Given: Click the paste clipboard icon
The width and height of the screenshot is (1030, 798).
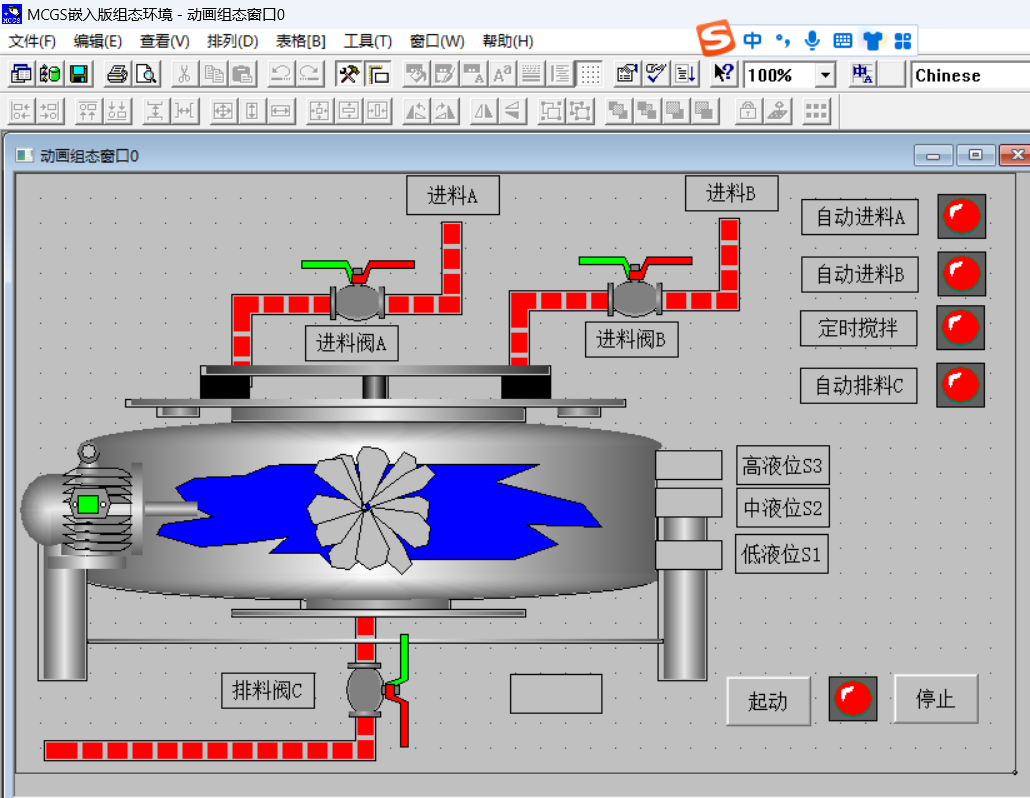Looking at the screenshot, I should click(x=242, y=74).
